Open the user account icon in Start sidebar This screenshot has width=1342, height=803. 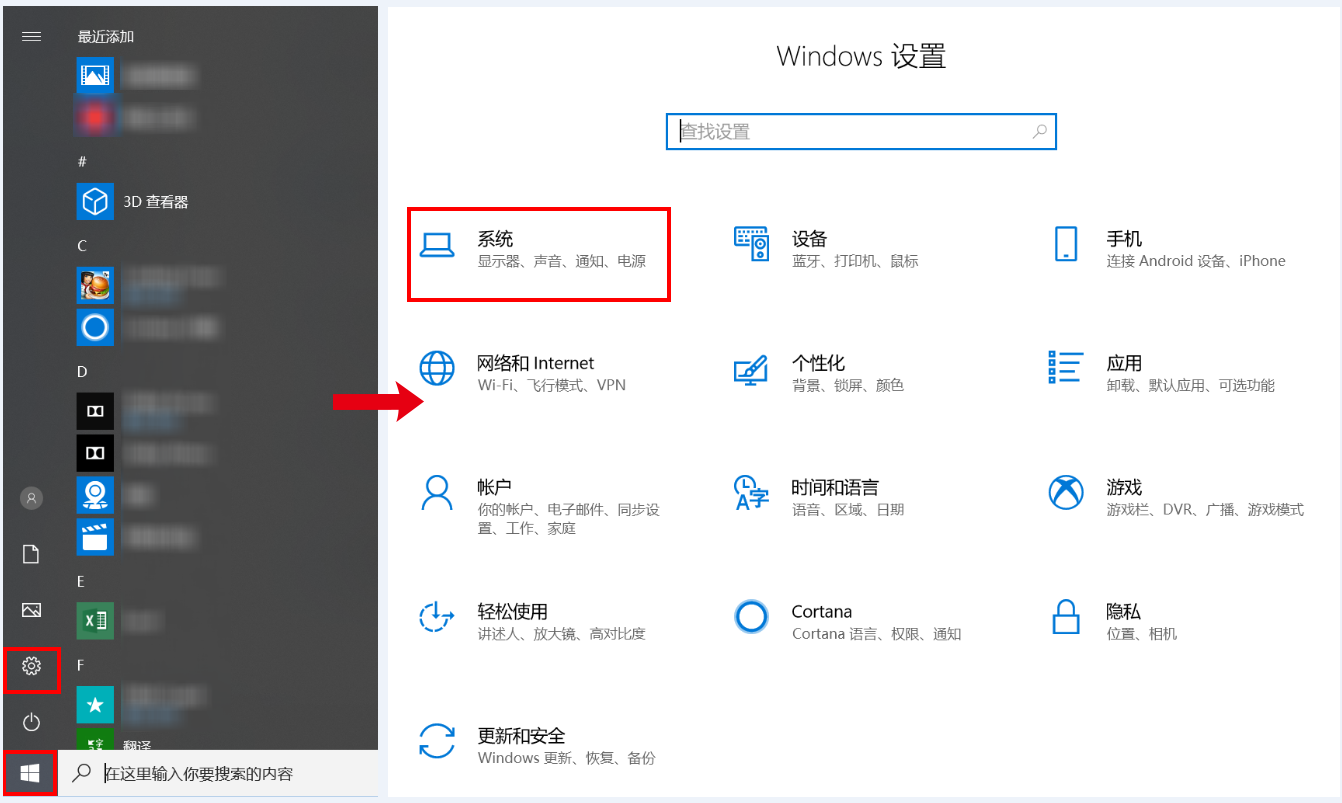31,497
